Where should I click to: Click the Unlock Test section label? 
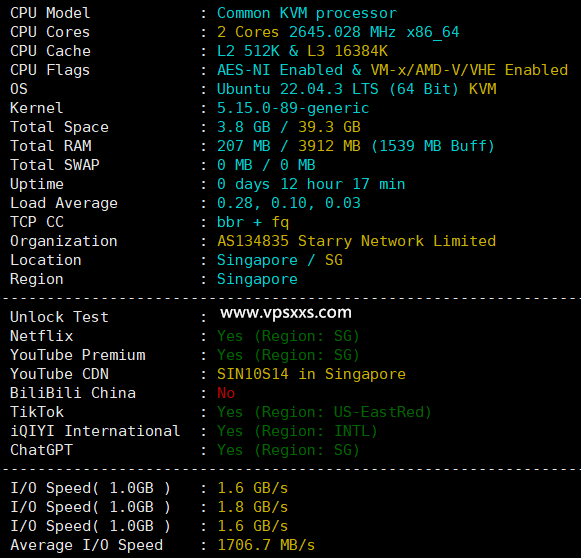(59, 317)
